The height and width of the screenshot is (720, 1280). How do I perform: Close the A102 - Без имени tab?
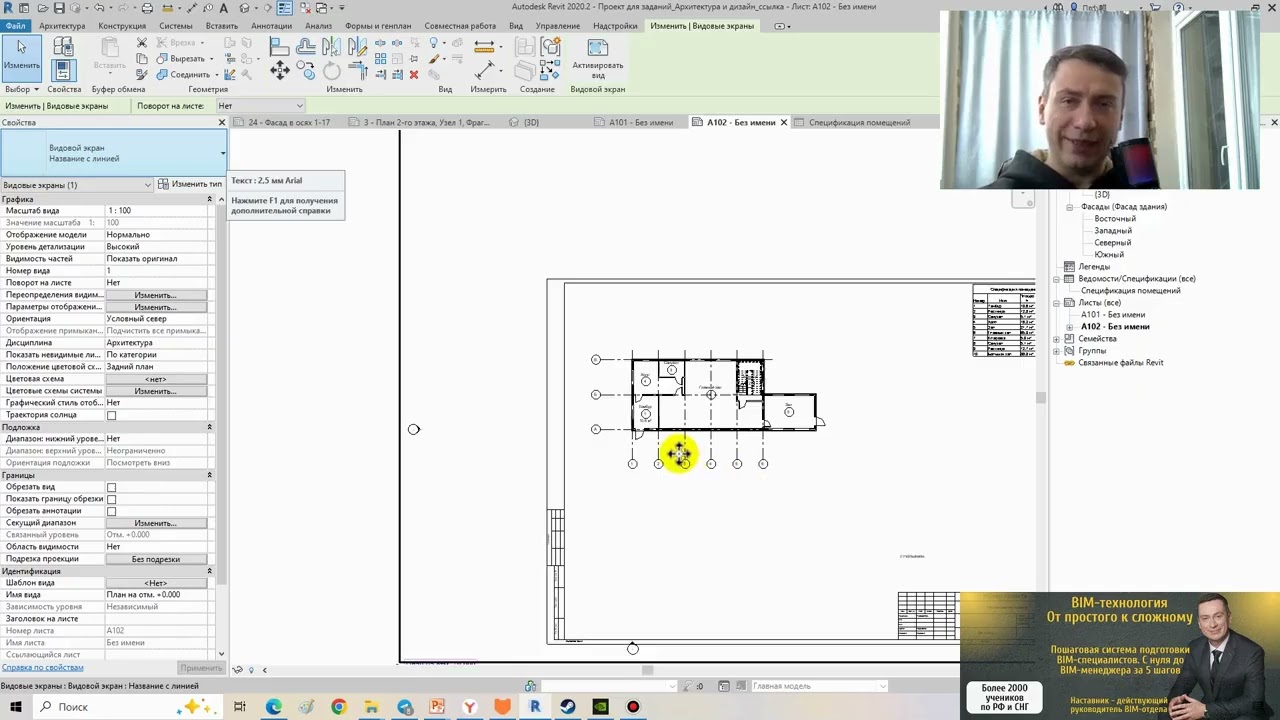(x=784, y=122)
